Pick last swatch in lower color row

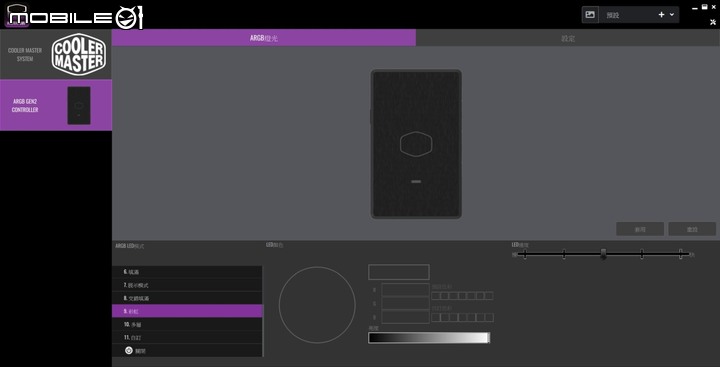489,317
